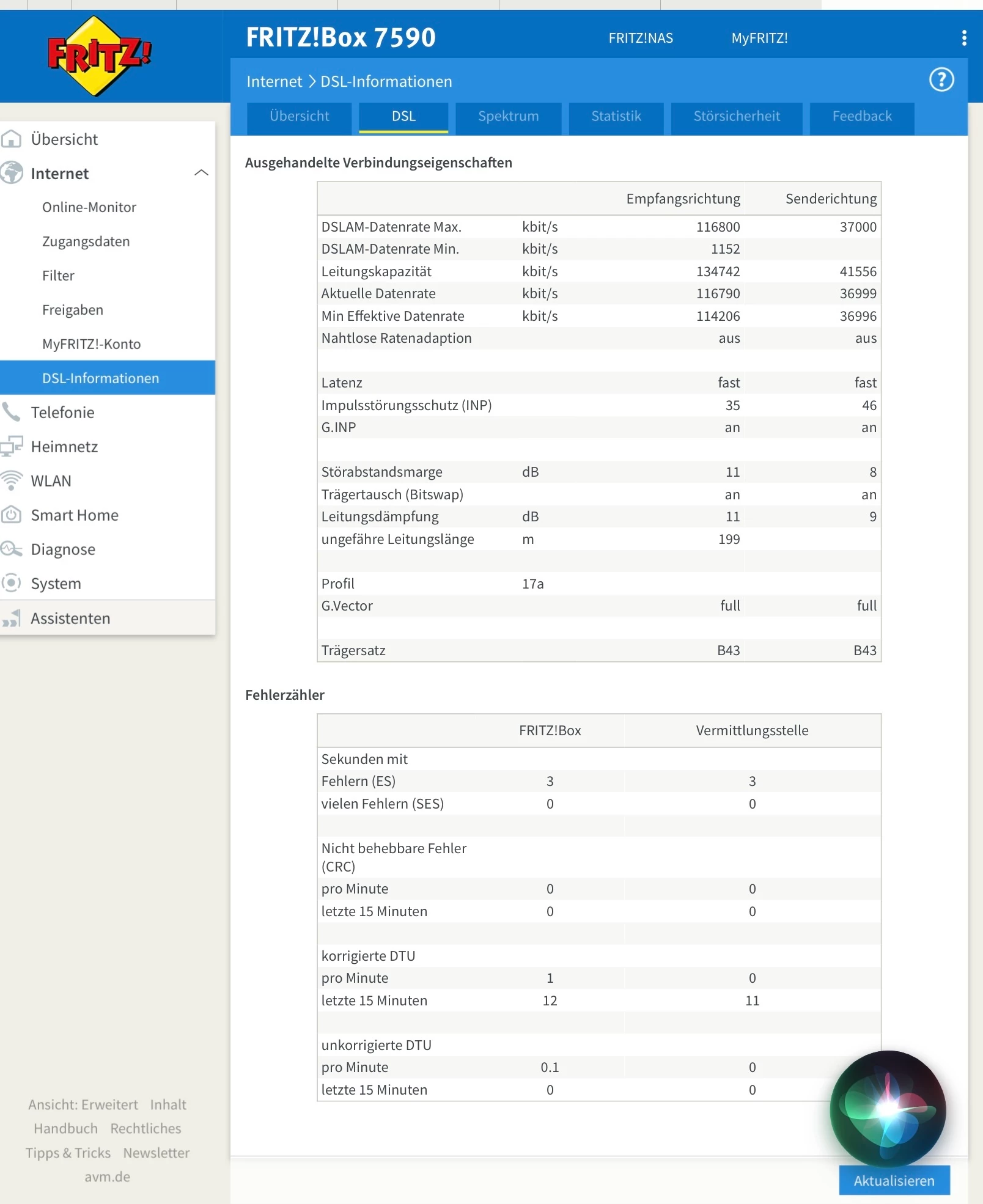Open the WLAN menu
The image size is (983, 1204).
click(x=51, y=480)
